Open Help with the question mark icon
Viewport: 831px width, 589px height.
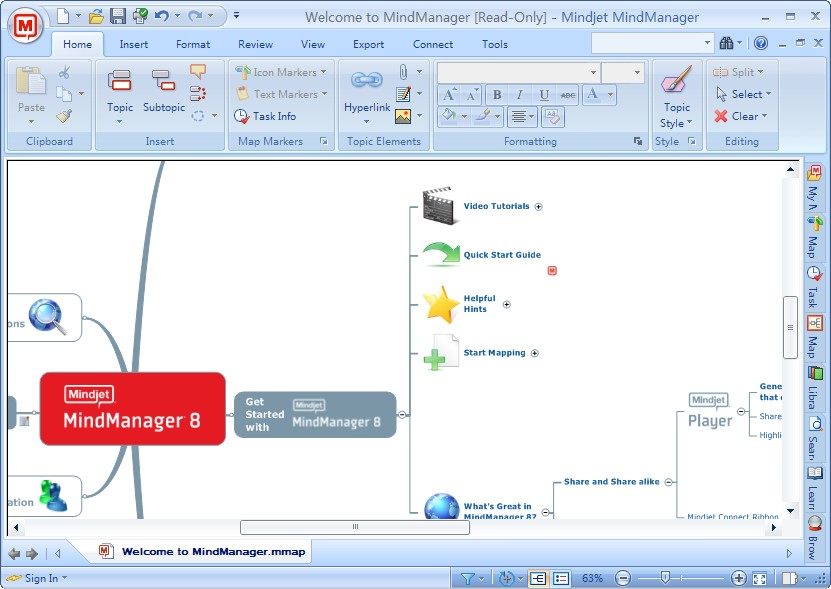(761, 43)
